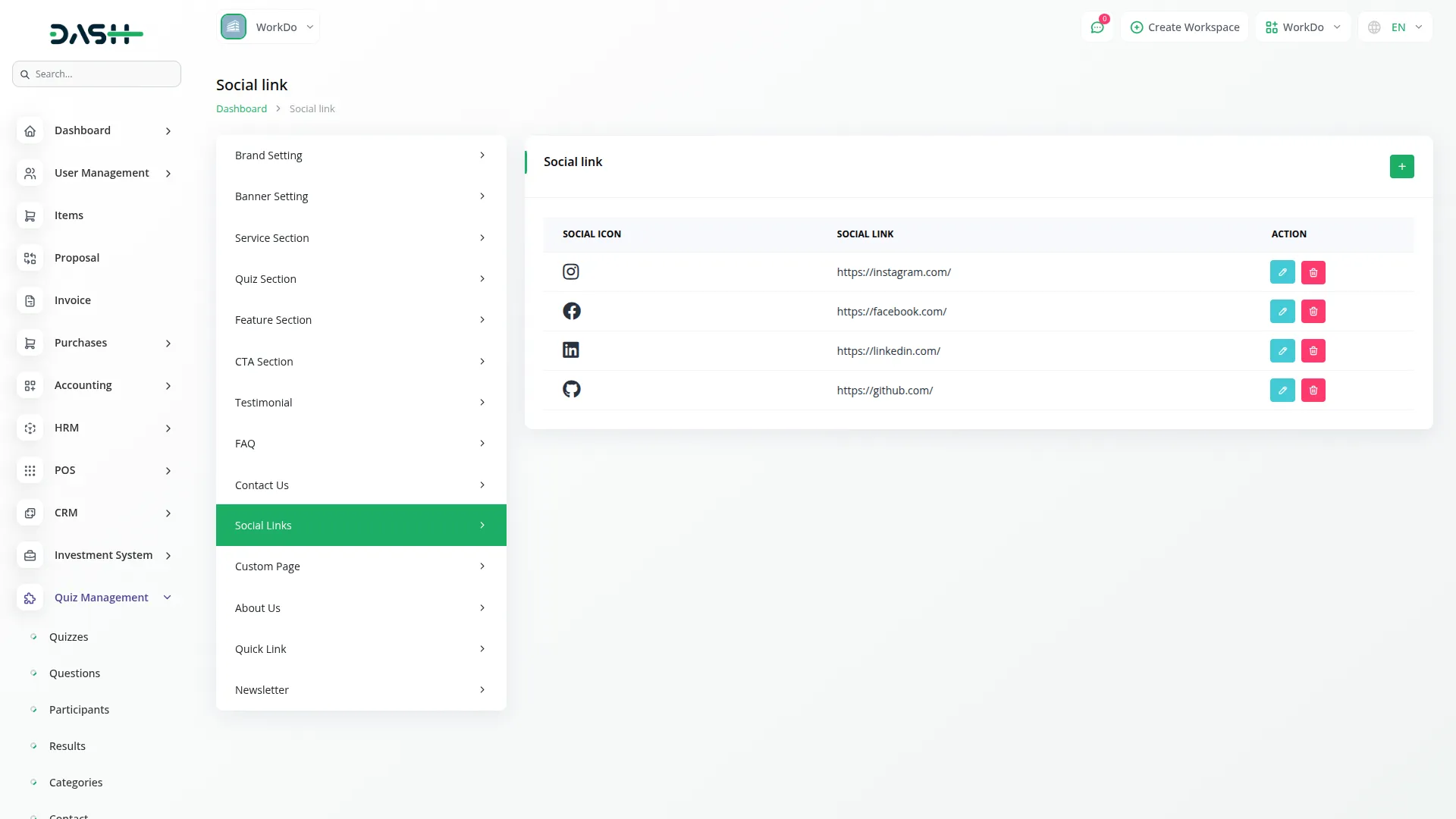Open the EN language dropdown
Viewport: 1456px width, 819px height.
point(1395,27)
